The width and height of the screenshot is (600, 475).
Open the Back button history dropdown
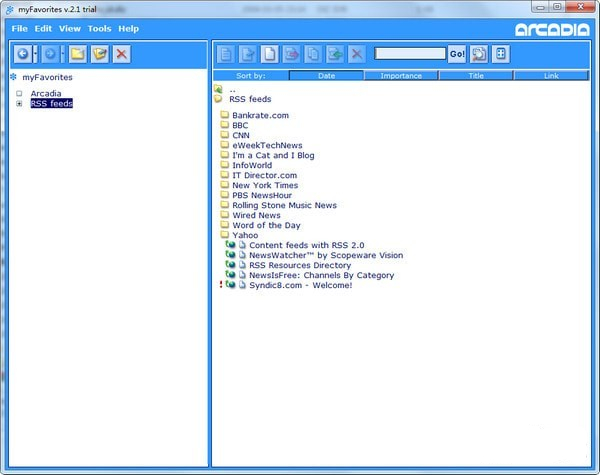click(36, 54)
